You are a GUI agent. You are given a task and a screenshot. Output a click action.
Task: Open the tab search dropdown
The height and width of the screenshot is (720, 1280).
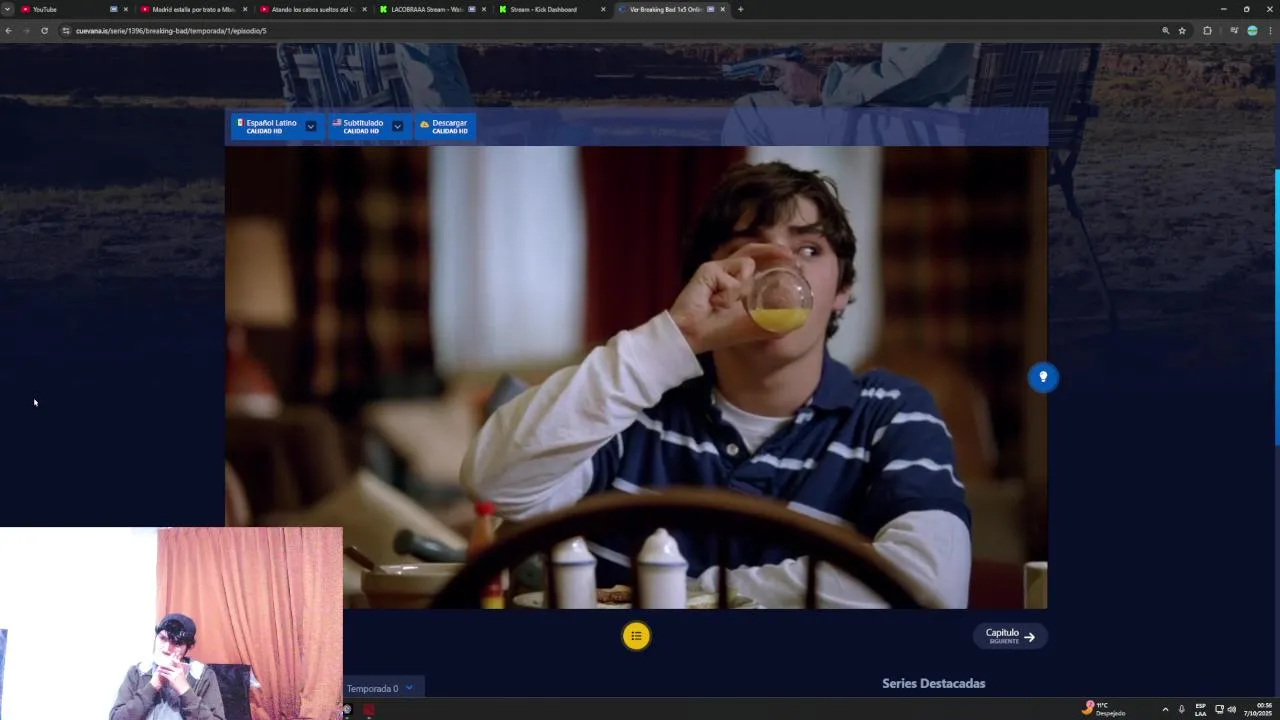(x=8, y=9)
